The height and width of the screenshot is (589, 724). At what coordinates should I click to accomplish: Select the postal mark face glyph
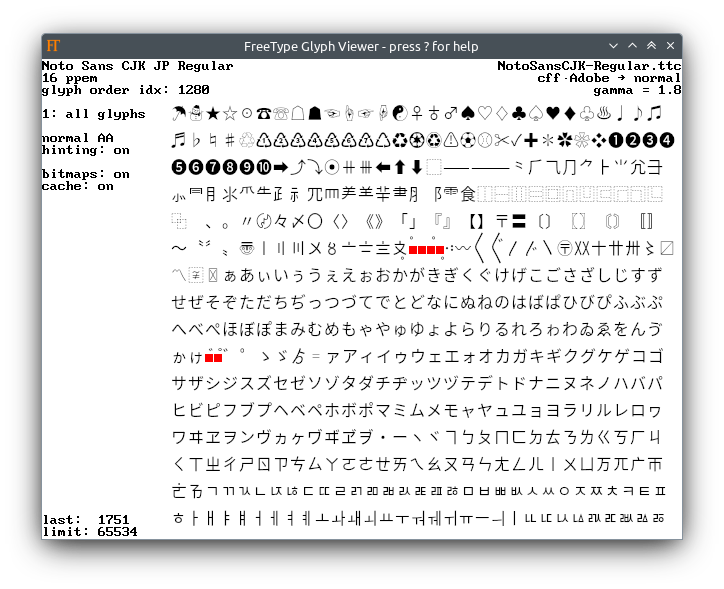tap(247, 249)
